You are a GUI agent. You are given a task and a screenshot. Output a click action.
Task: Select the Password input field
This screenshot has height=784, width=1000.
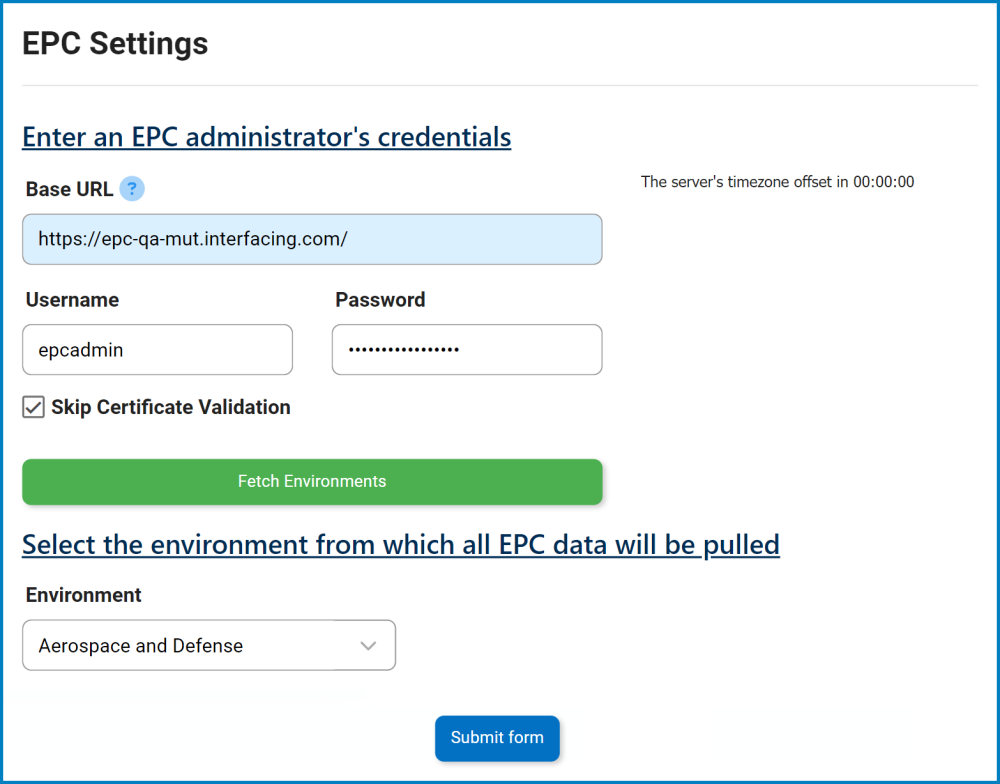click(x=466, y=349)
